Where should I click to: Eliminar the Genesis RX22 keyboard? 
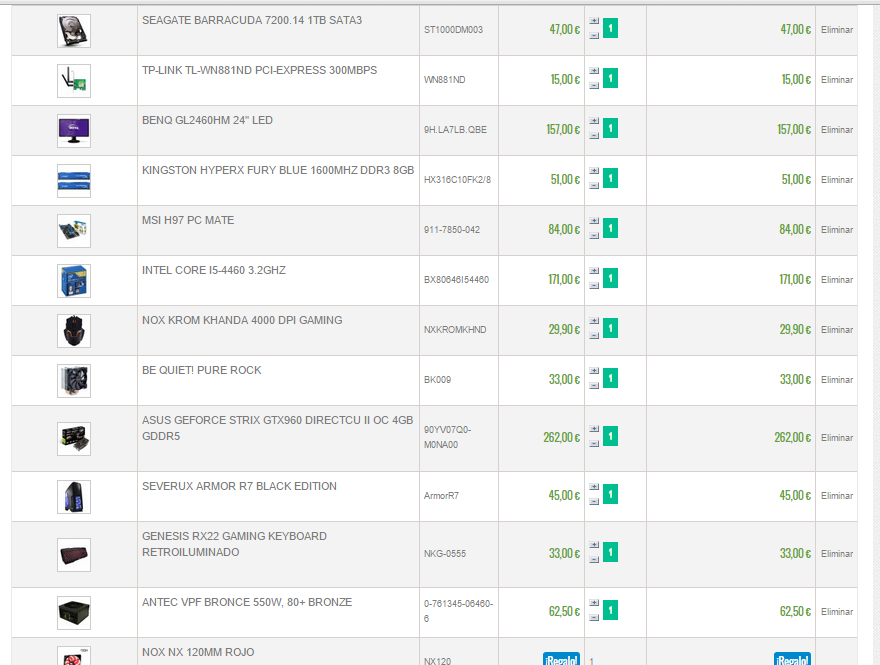(x=837, y=553)
